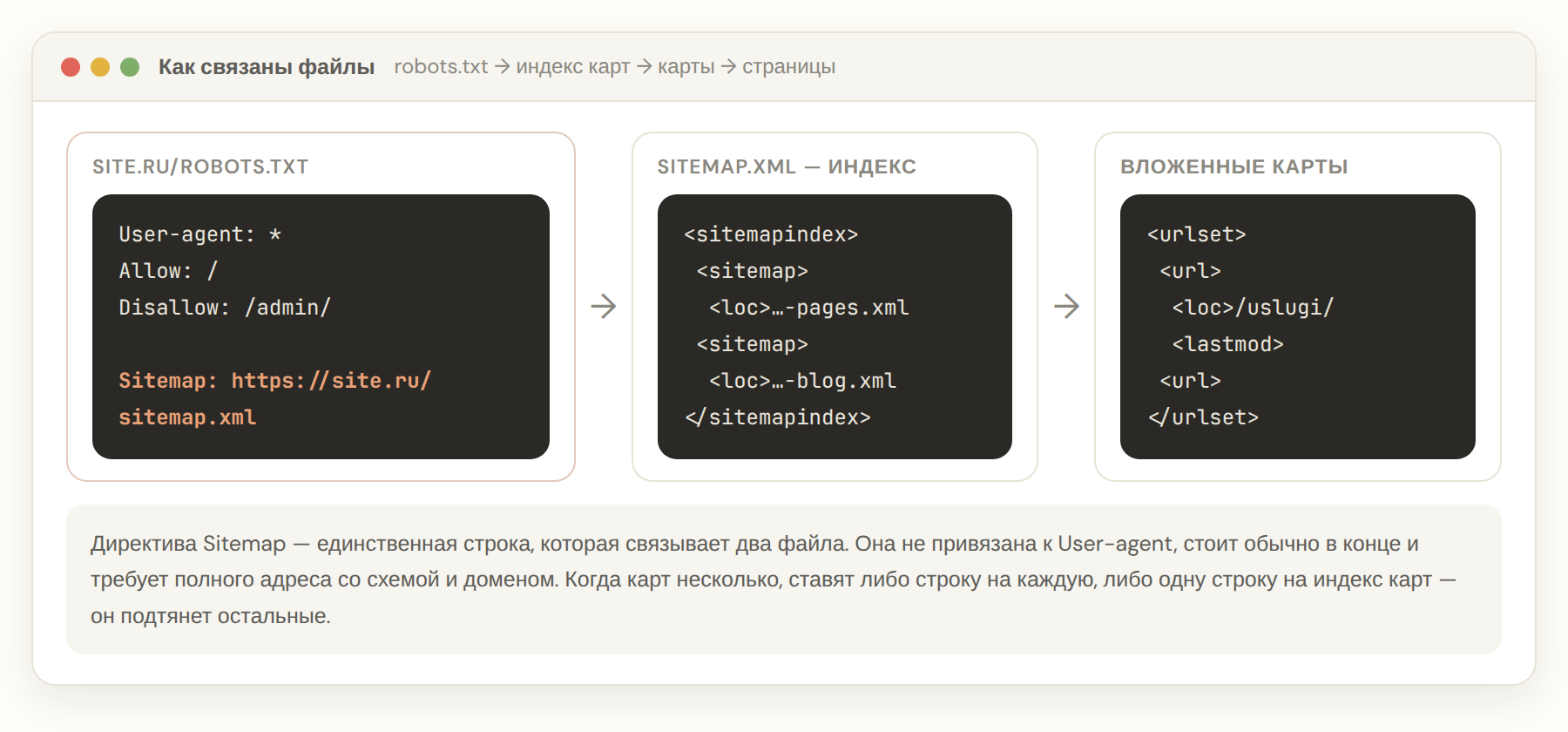Click the 'SITE.RU/ROBOTS.TXT' card heading
Screen dimensions: 1568x732
coord(200,166)
